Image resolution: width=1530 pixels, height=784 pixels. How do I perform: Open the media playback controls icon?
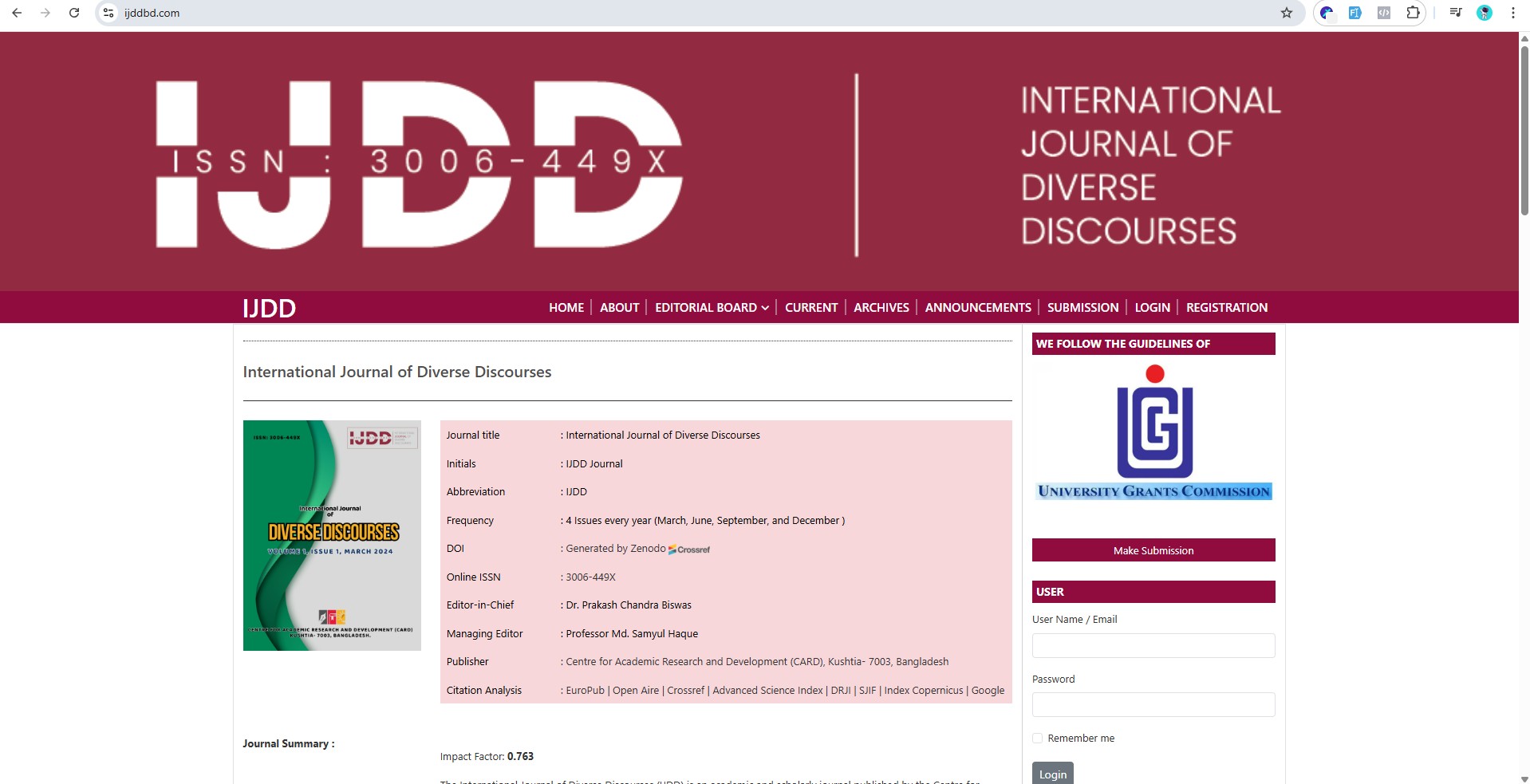[x=1454, y=13]
